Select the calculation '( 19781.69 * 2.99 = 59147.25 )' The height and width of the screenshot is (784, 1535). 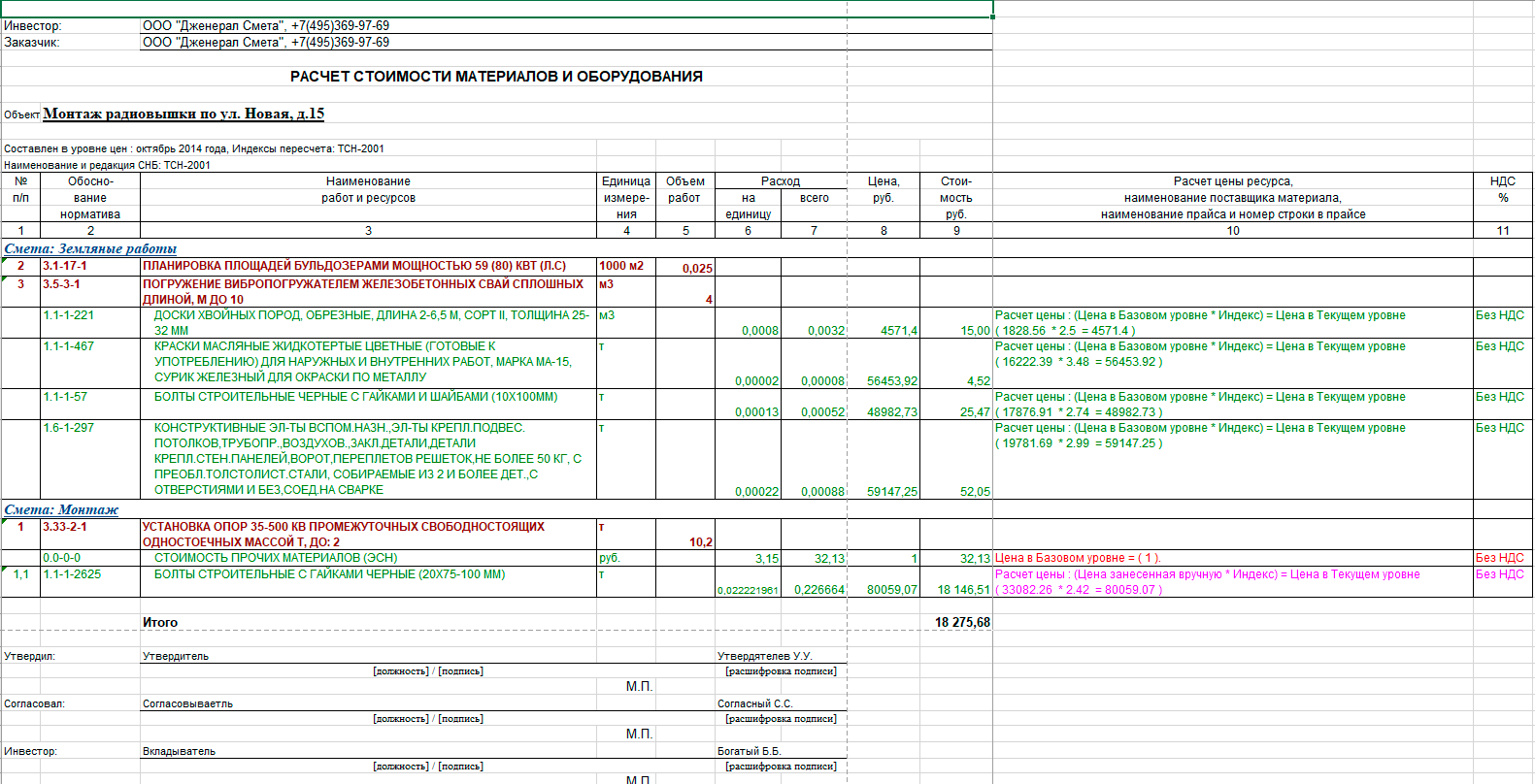coord(1079,443)
